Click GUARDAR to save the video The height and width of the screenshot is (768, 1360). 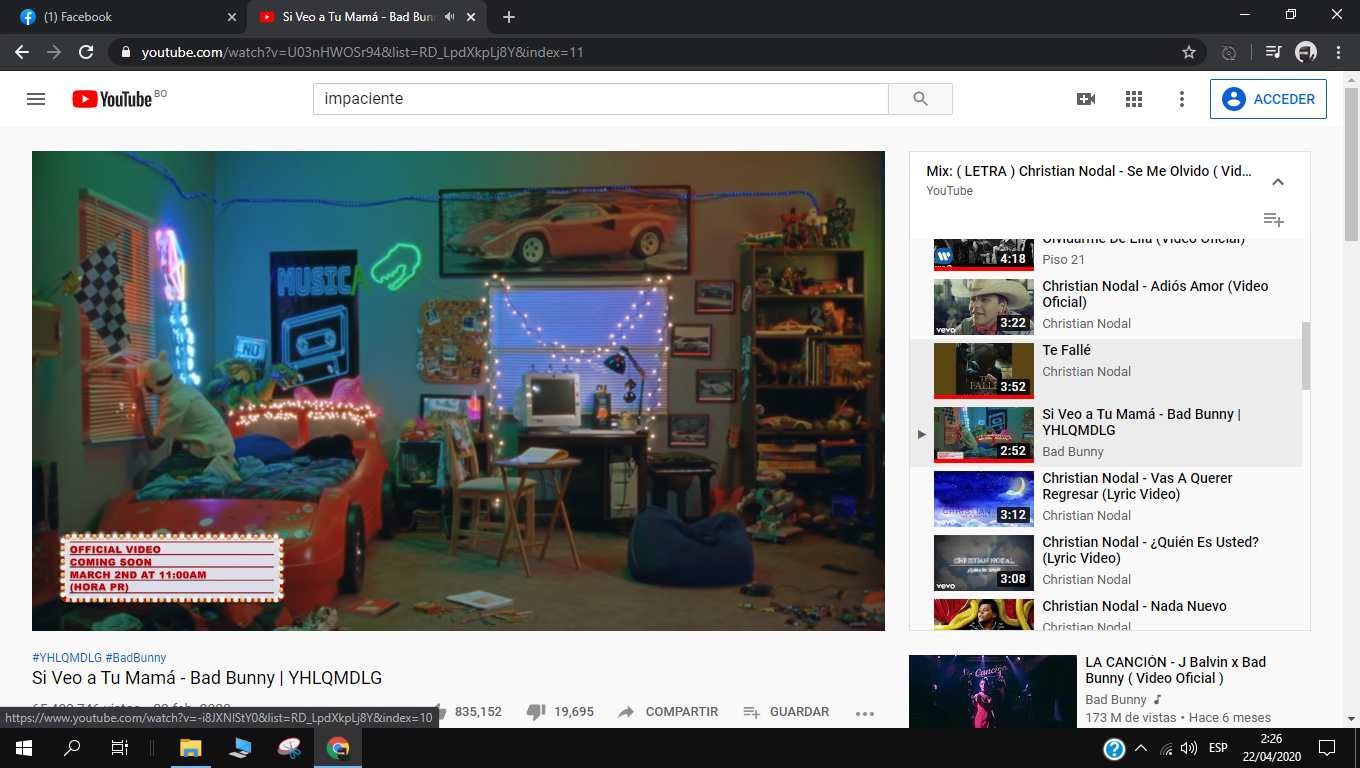point(786,712)
